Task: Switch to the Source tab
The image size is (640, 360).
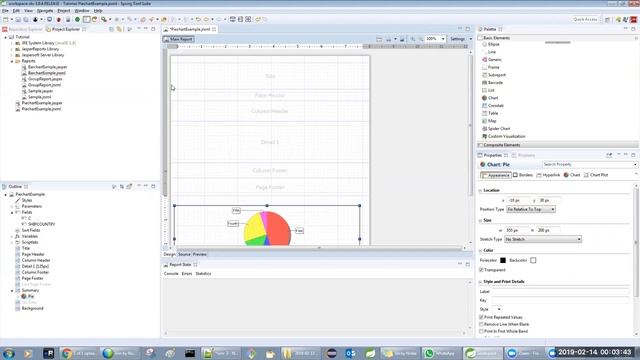Action: point(184,254)
